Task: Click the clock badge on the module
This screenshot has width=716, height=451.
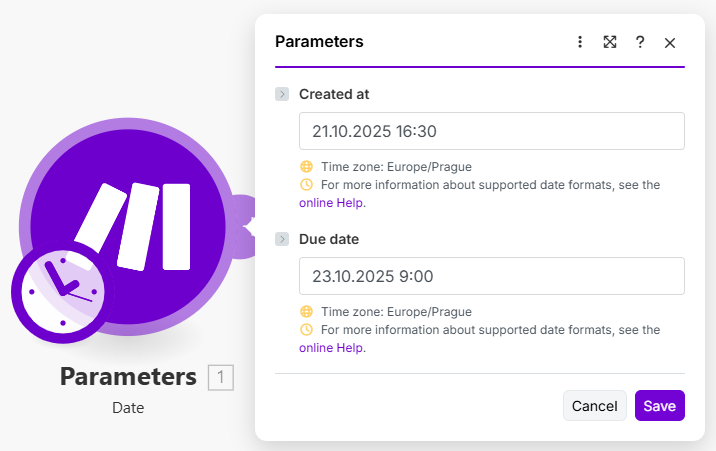Action: 62,291
